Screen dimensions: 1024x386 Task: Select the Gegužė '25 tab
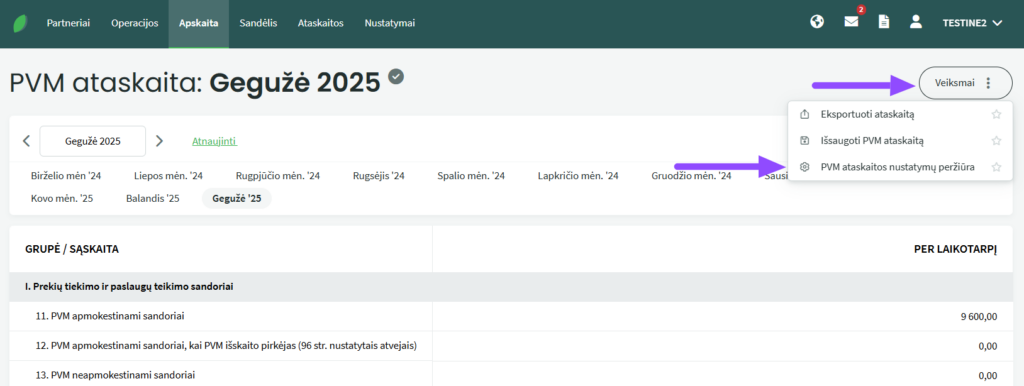(237, 198)
